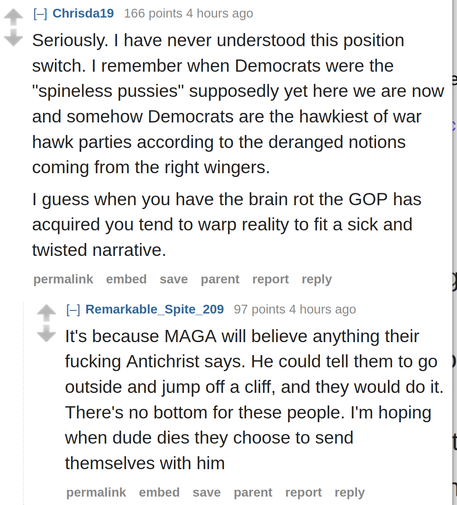Downvote Chrisda19's comment

13,38
